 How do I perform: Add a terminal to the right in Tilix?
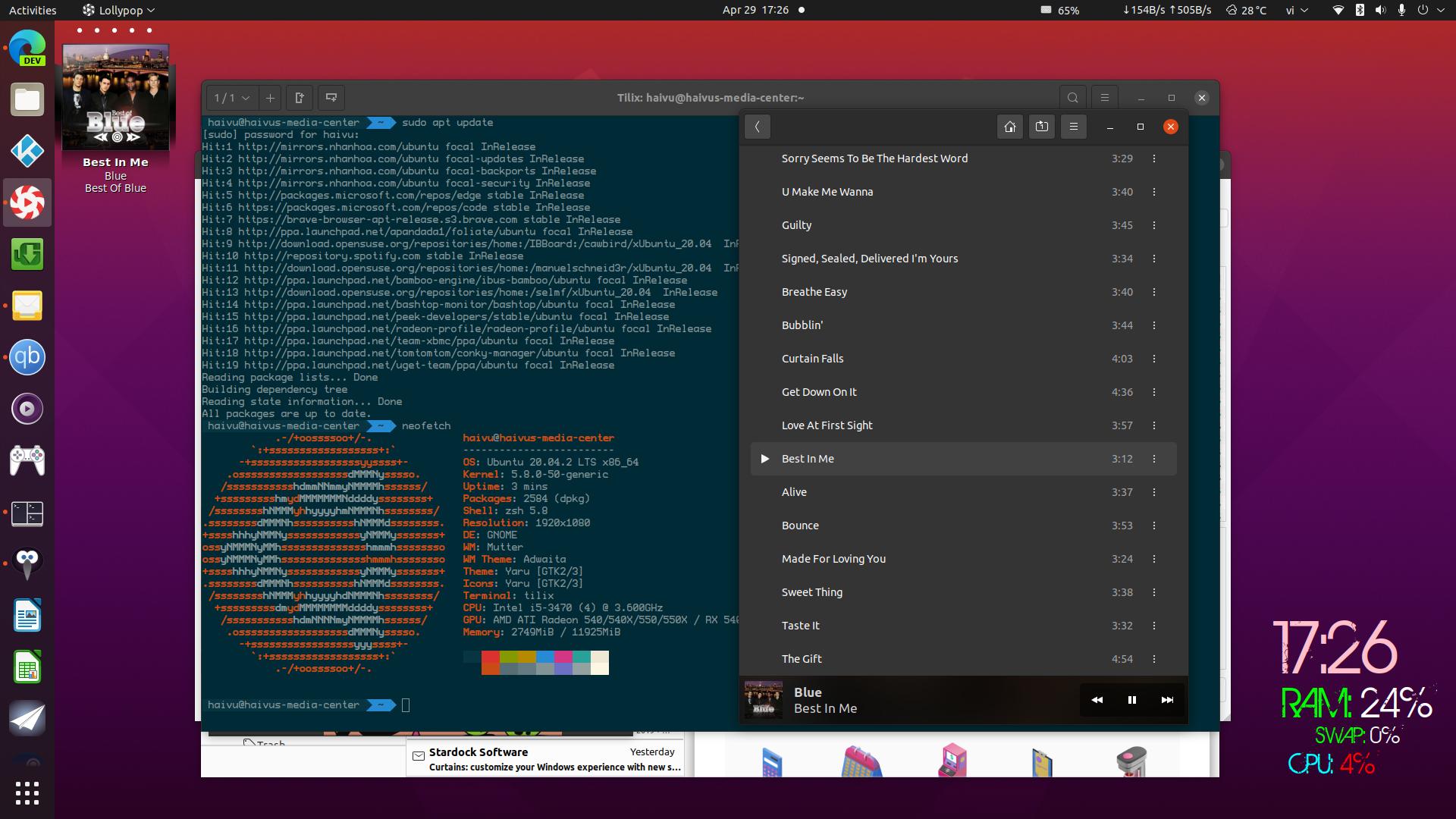(x=300, y=98)
